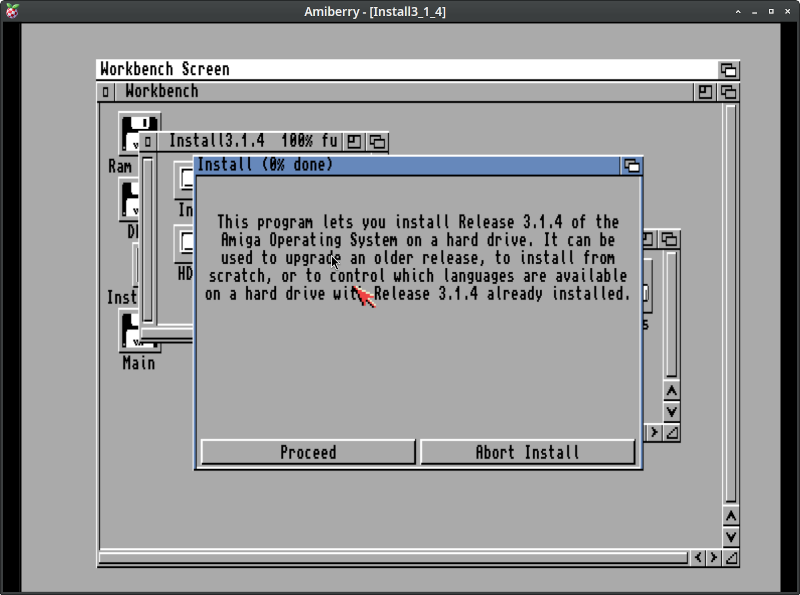The width and height of the screenshot is (800, 595).
Task: Click the right background window resize gadget
Action: [672, 433]
